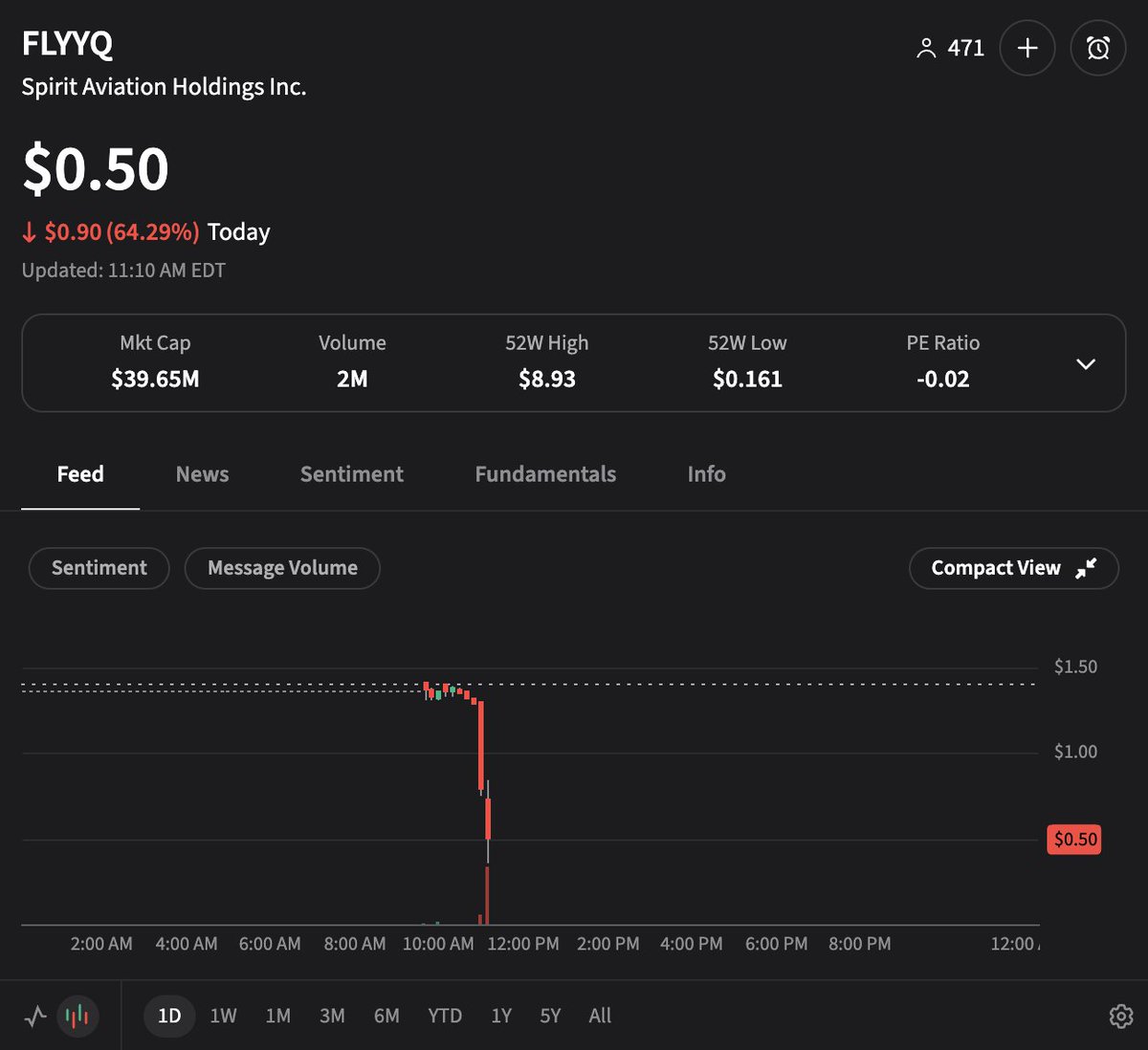This screenshot has height=1050, width=1148.
Task: Click the 471 watchers count
Action: tap(965, 48)
